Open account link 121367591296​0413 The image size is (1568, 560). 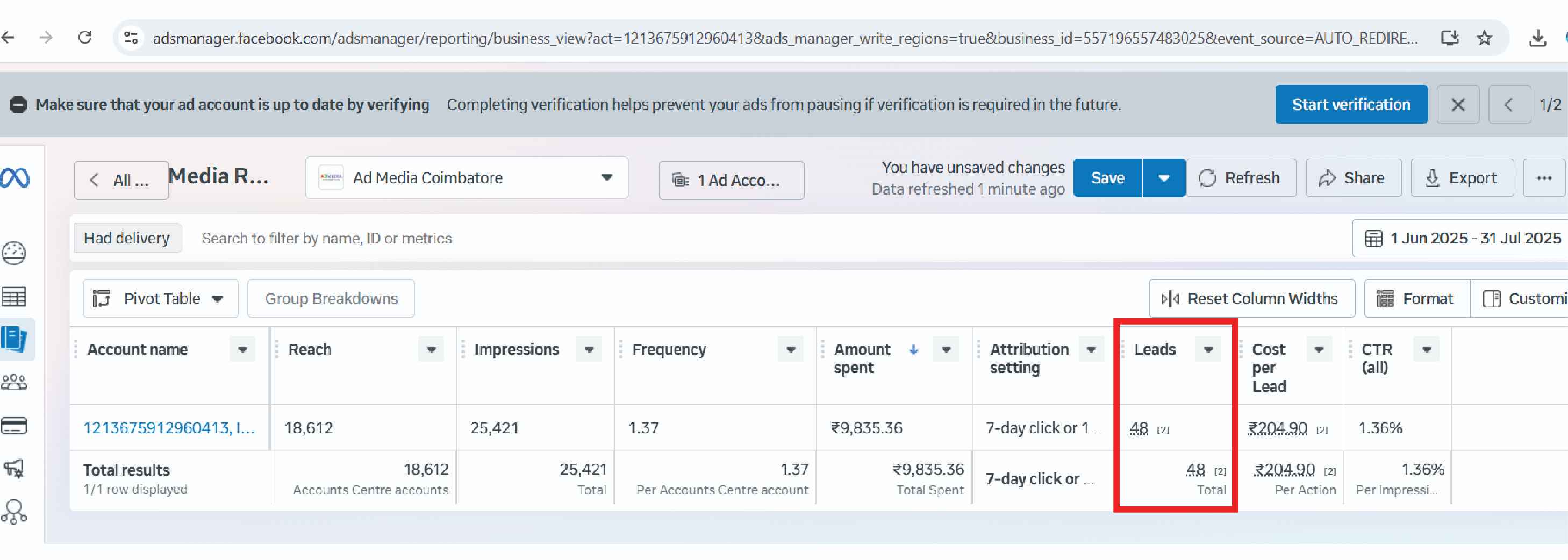point(169,428)
